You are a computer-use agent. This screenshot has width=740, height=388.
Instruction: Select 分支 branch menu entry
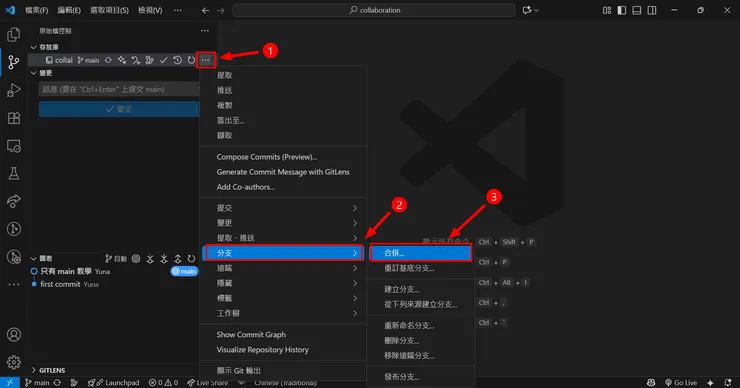point(283,253)
